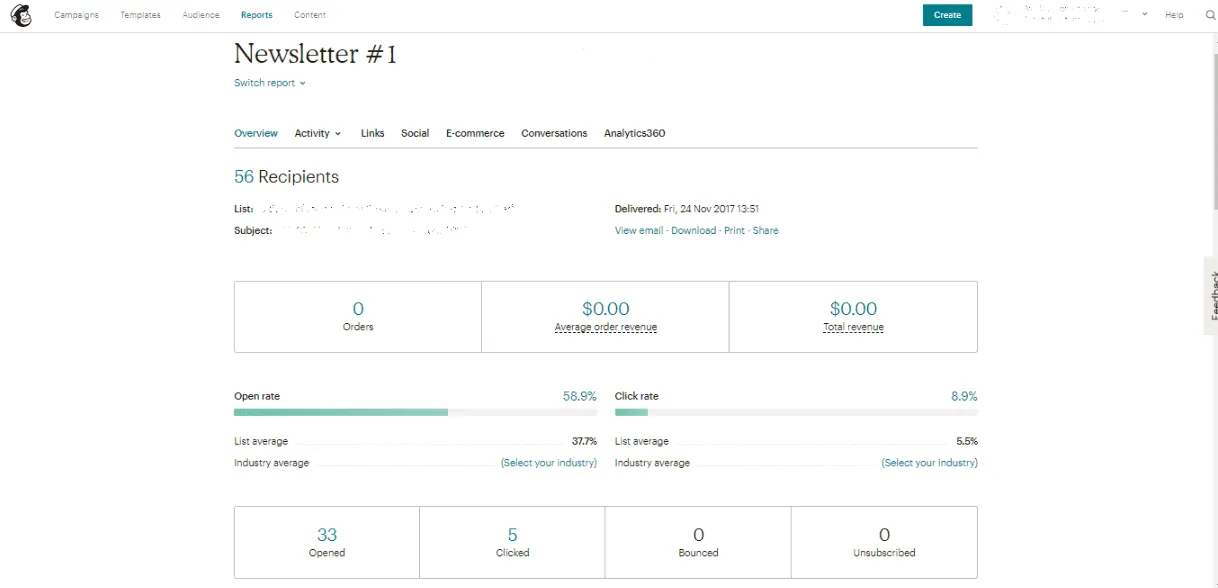The width and height of the screenshot is (1218, 588).
Task: Open the Audience section
Action: pyautogui.click(x=200, y=15)
